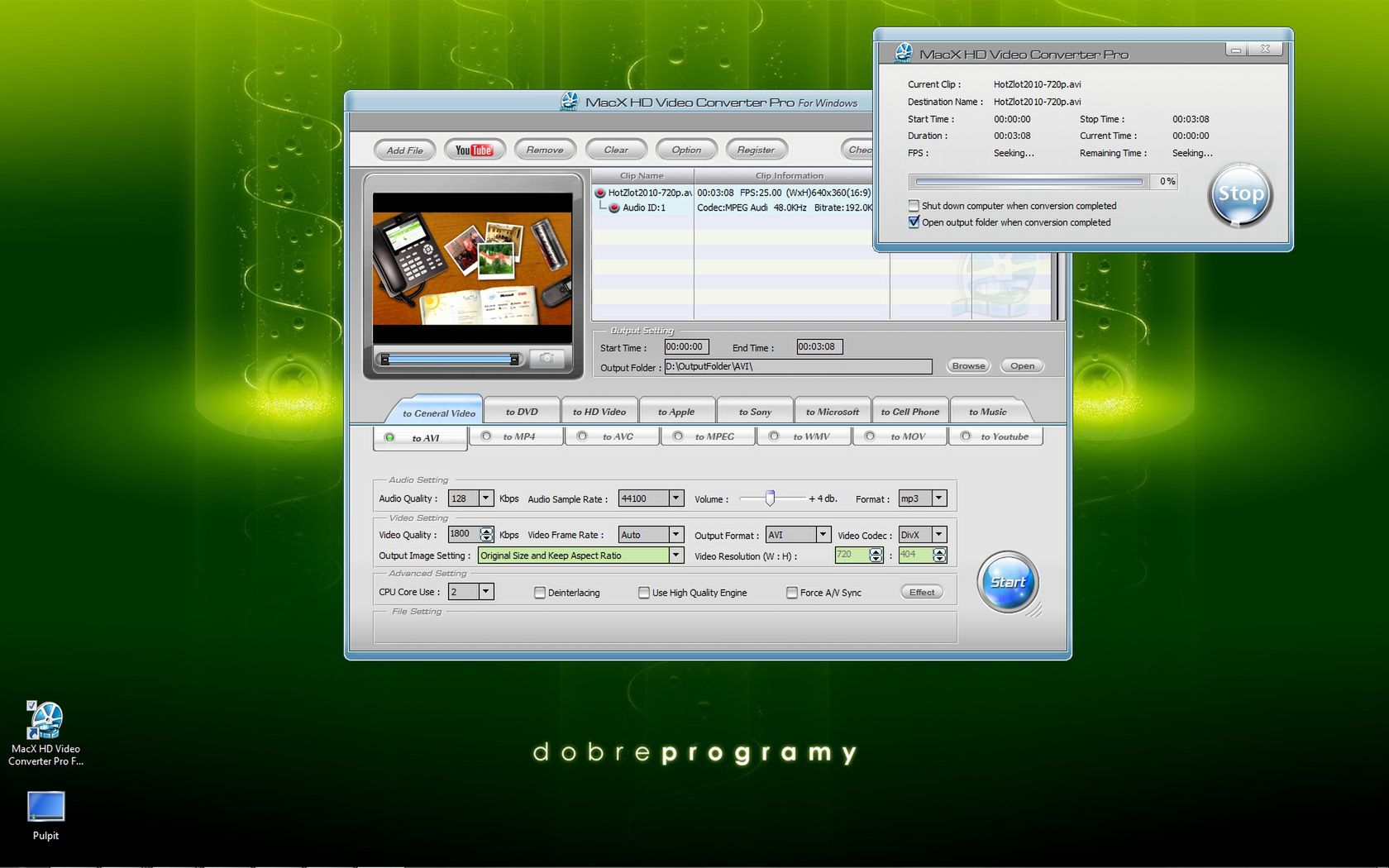Switch to the to Sony tab
This screenshot has width=1389, height=868.
755,412
